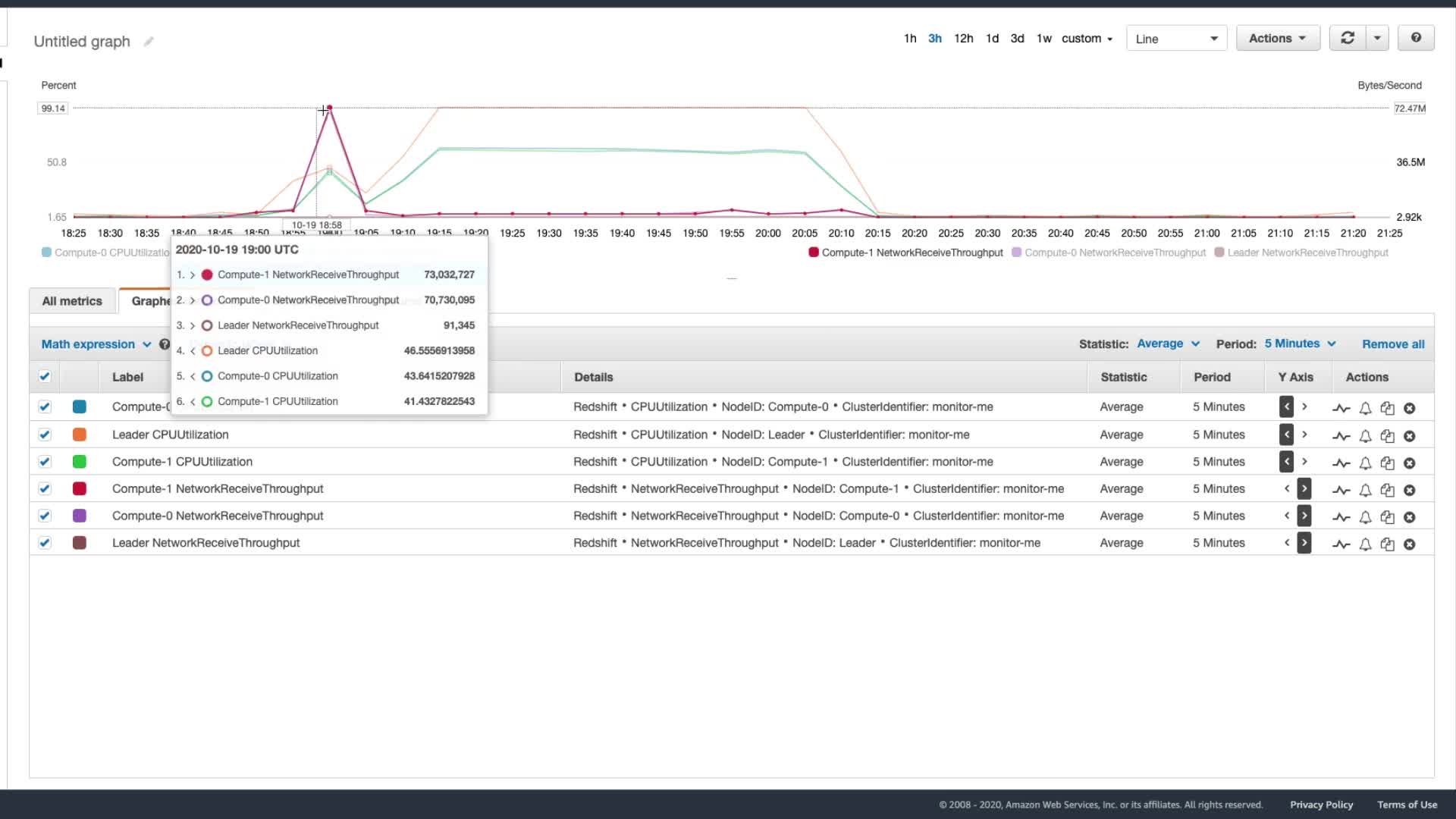
Task: Open the help question mark button
Action: (x=1415, y=38)
